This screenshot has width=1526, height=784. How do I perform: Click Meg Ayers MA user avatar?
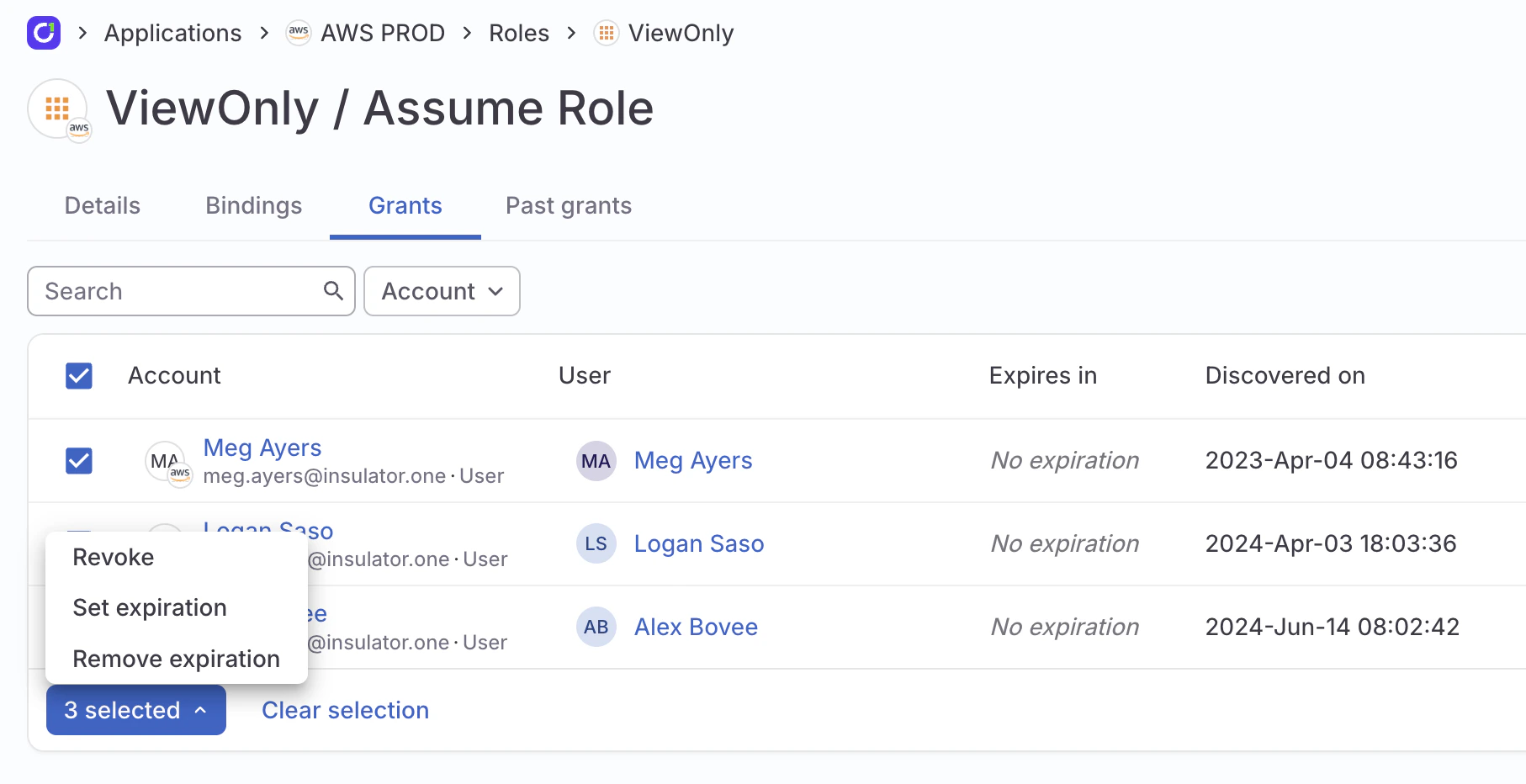596,461
